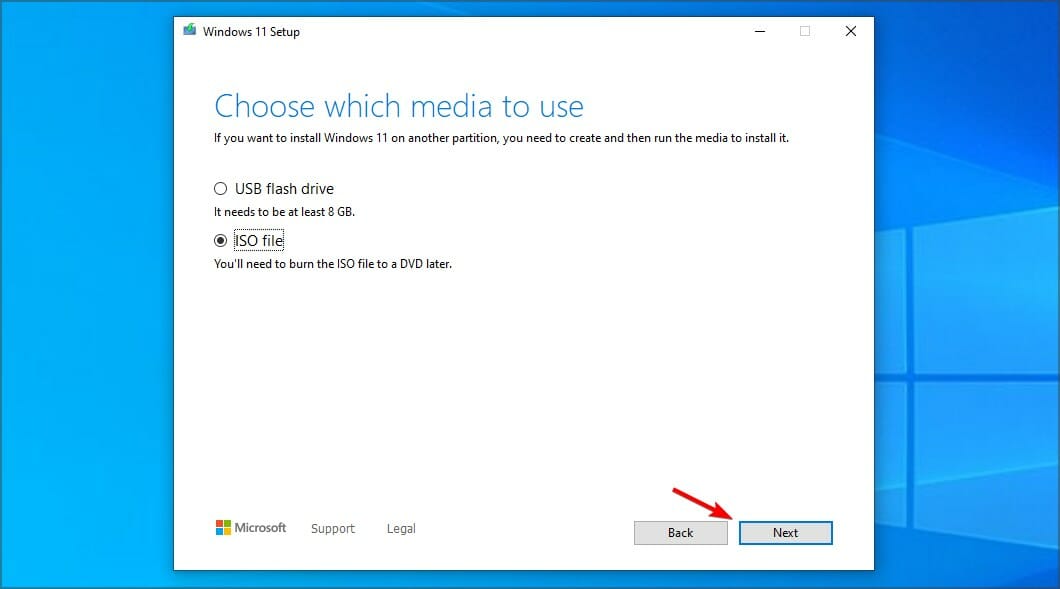Minimize the Windows 11 Setup window
This screenshot has height=589, width=1060.
pyautogui.click(x=760, y=31)
